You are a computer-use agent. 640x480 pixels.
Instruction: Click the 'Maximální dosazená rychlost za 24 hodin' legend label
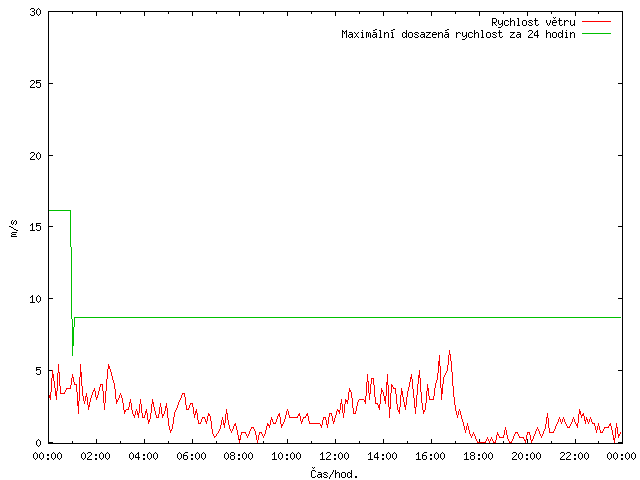(458, 34)
